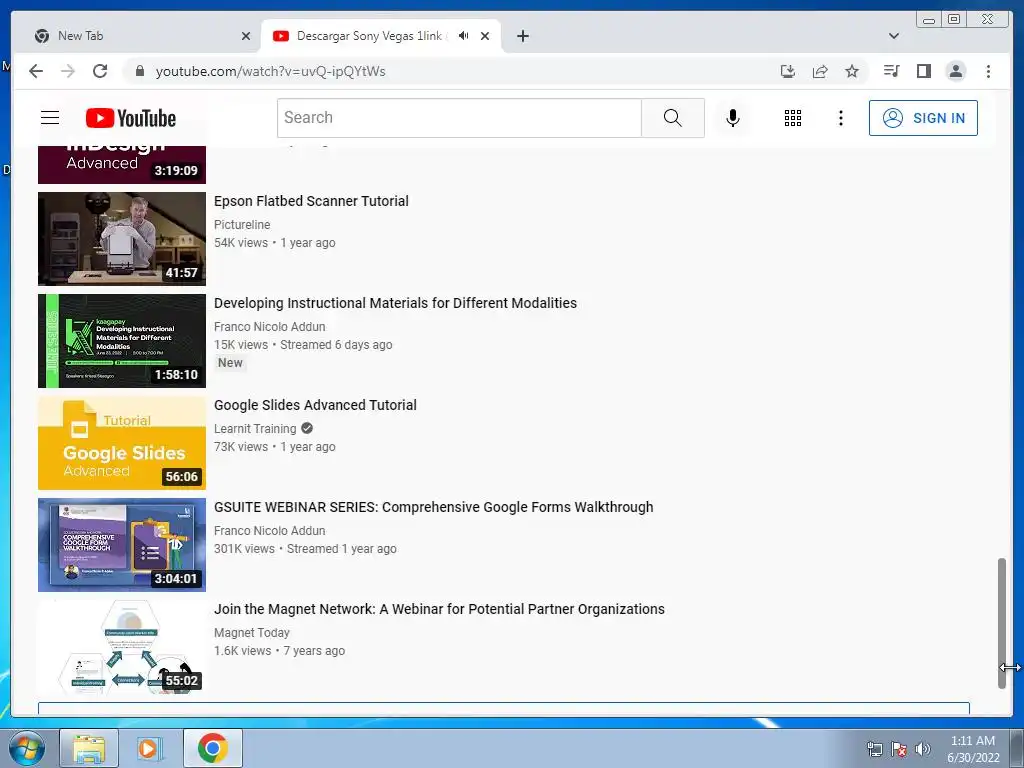The width and height of the screenshot is (1024, 768).
Task: Open Franco Nicolo Addun channel under Developing Instructional
Action: coord(269,327)
